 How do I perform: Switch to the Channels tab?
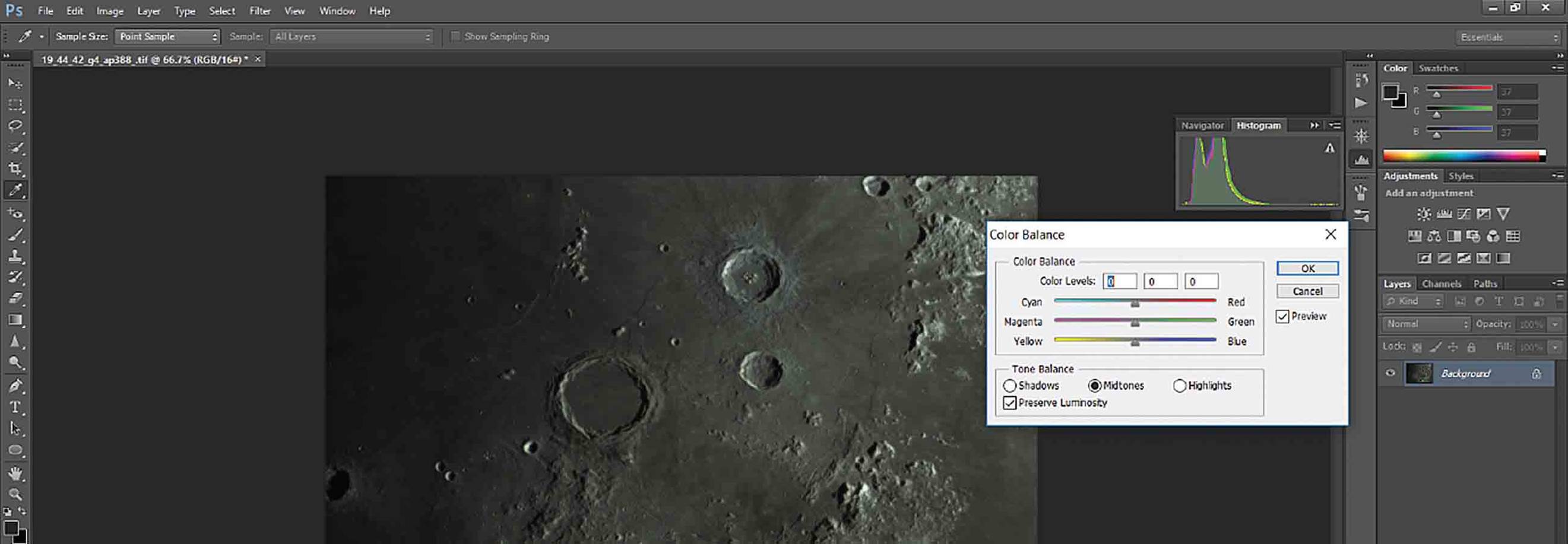pyautogui.click(x=1441, y=284)
